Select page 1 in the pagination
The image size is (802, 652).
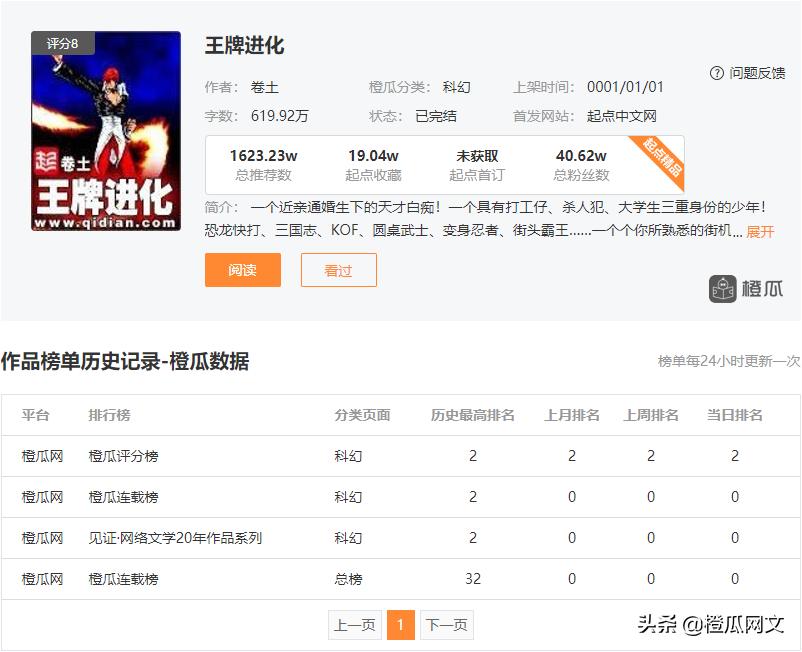(x=401, y=624)
